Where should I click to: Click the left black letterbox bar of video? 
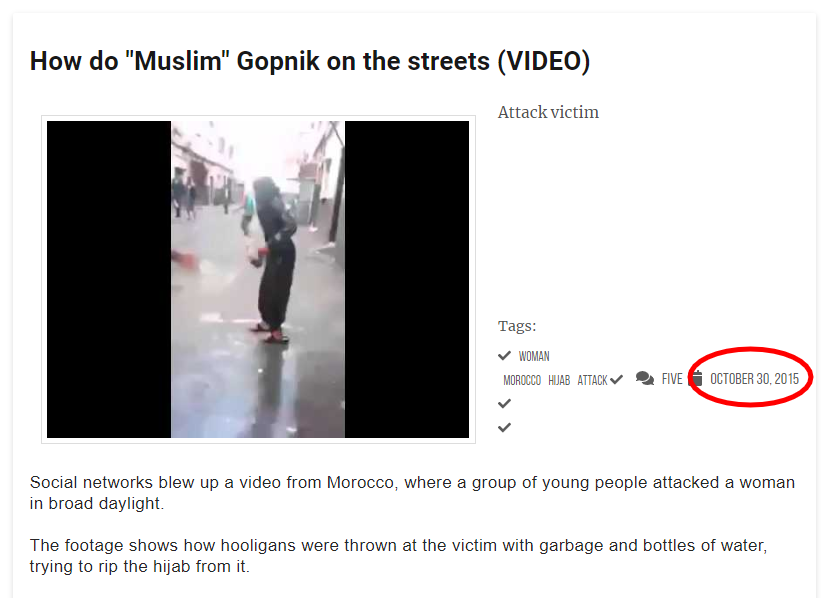[x=109, y=279]
